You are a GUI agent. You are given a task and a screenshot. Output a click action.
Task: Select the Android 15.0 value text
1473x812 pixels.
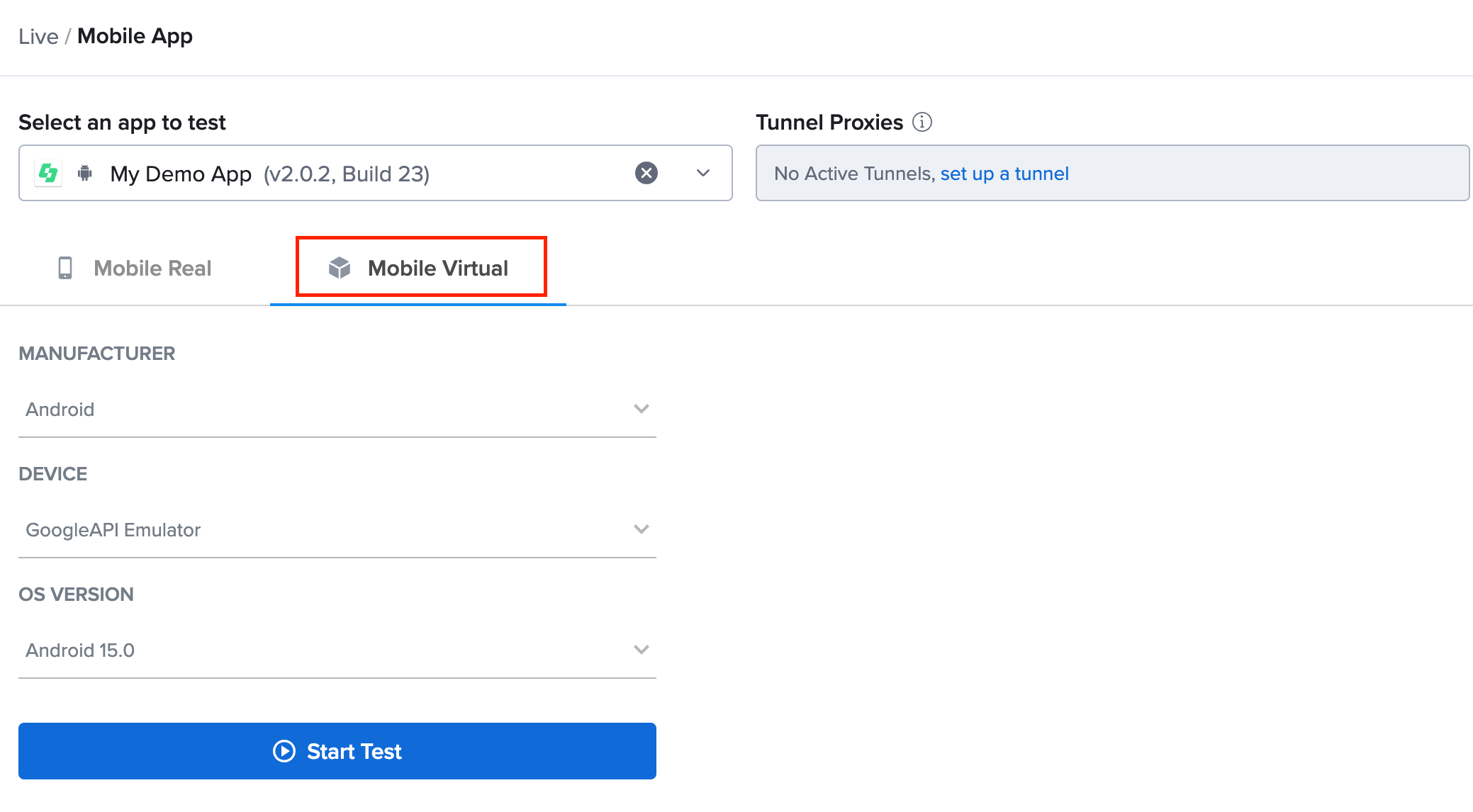click(x=79, y=650)
